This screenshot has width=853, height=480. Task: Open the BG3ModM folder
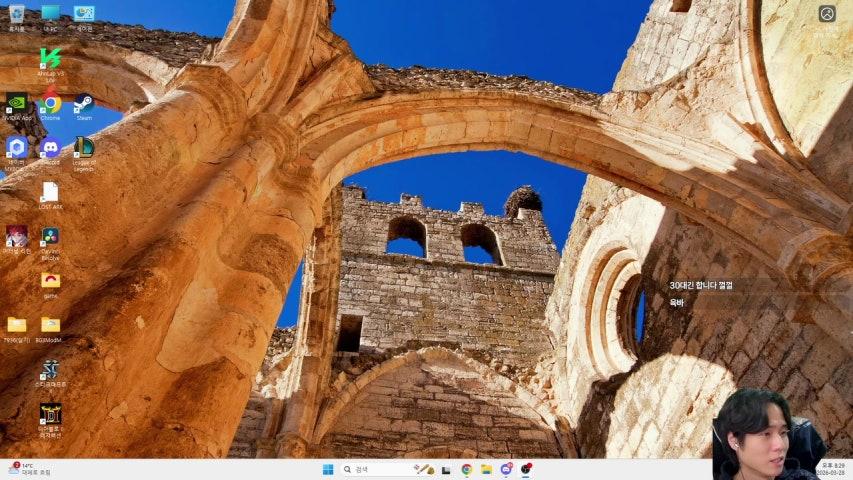[x=50, y=325]
